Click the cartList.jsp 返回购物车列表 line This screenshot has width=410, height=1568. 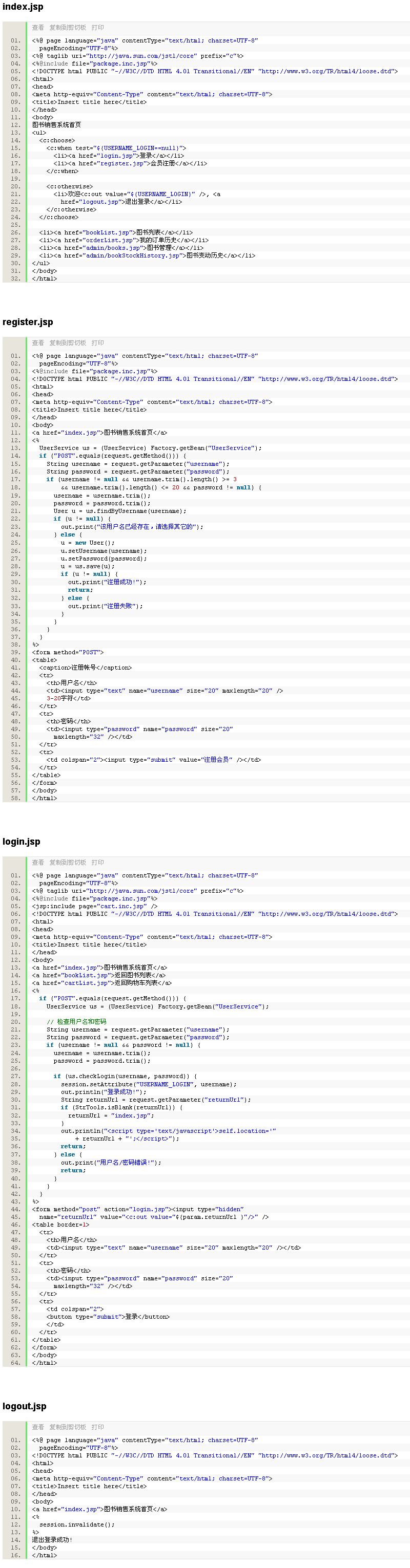[102, 983]
